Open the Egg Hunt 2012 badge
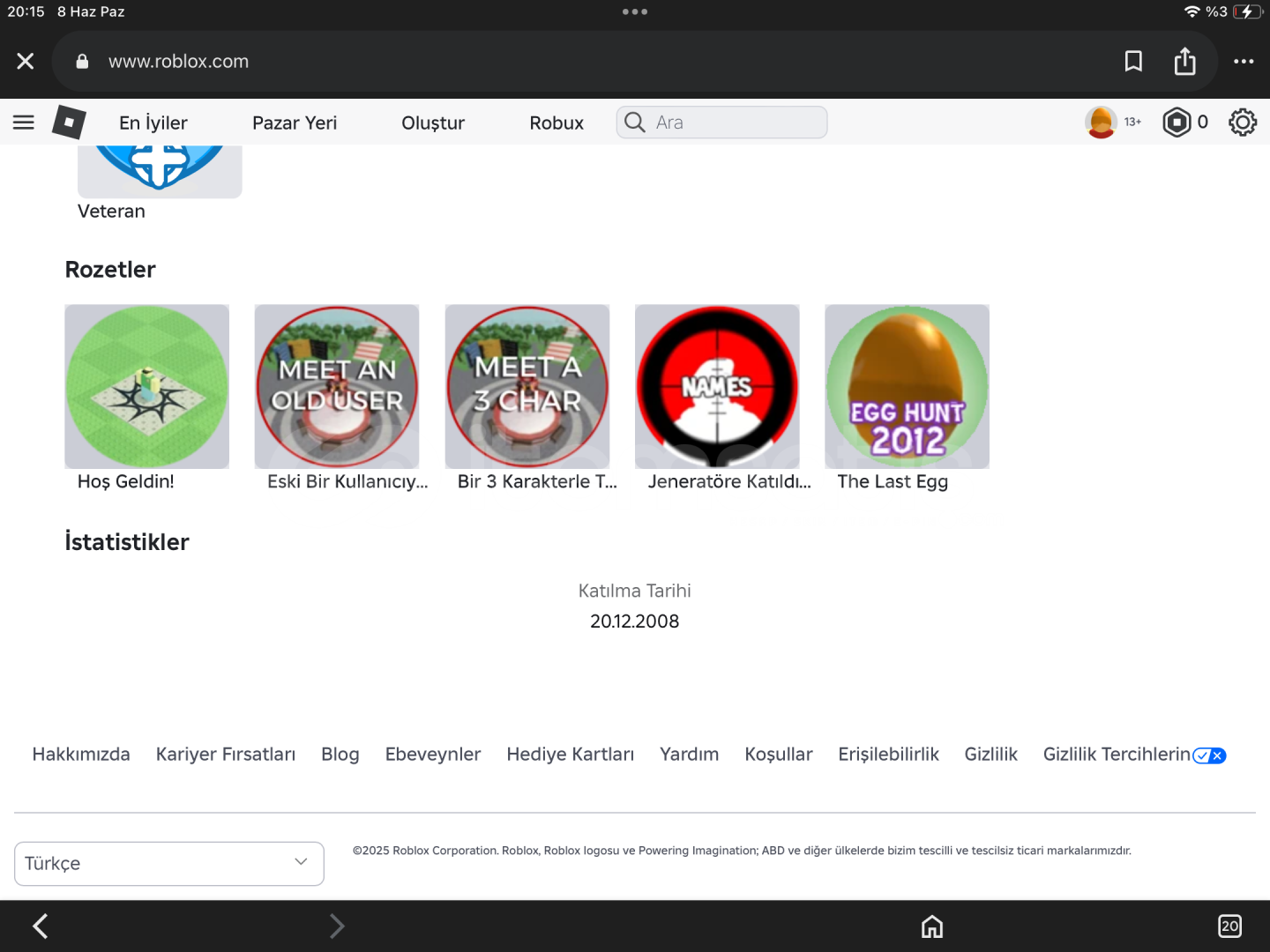Image resolution: width=1270 pixels, height=952 pixels. click(x=908, y=386)
